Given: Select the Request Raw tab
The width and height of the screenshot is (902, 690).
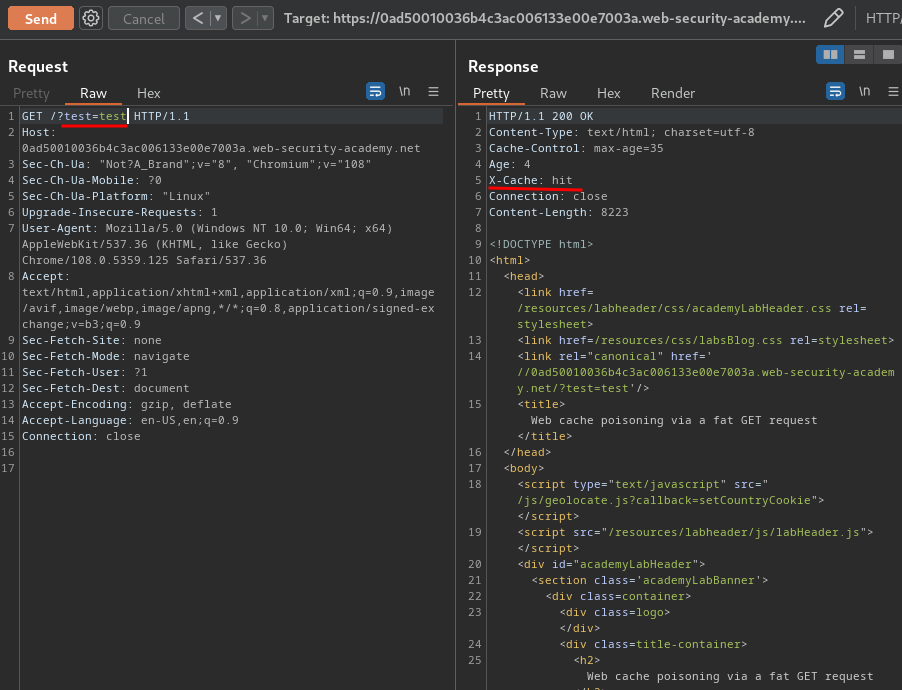Looking at the screenshot, I should (93, 93).
